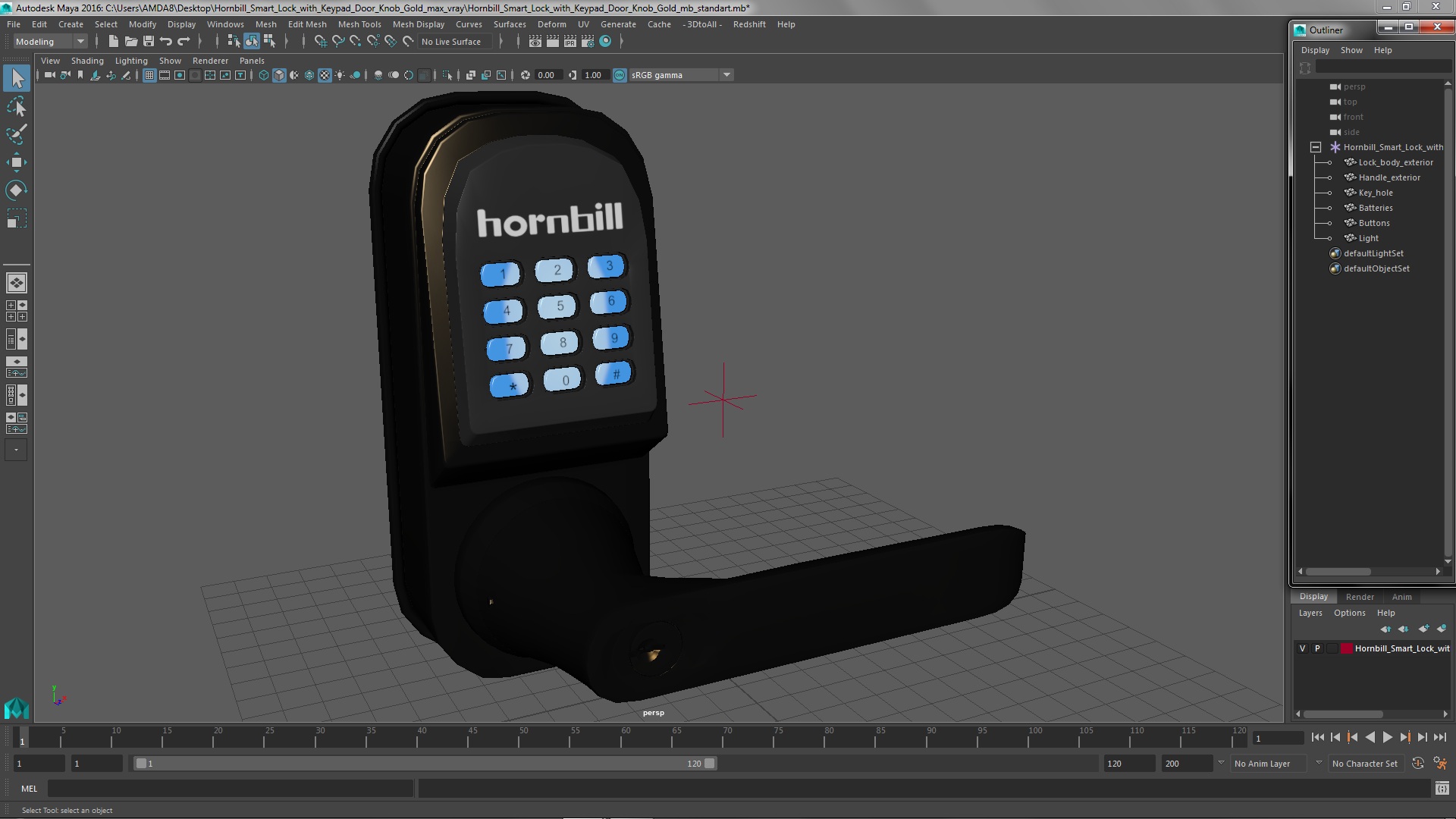Image resolution: width=1456 pixels, height=819 pixels.
Task: Toggle the Film gate icon
Action: pos(165,75)
